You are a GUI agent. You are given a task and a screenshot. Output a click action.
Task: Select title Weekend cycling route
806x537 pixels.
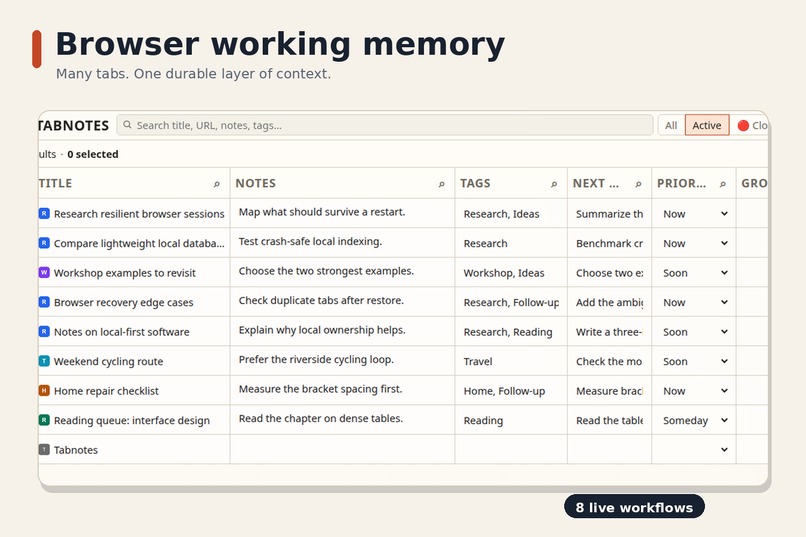(108, 361)
